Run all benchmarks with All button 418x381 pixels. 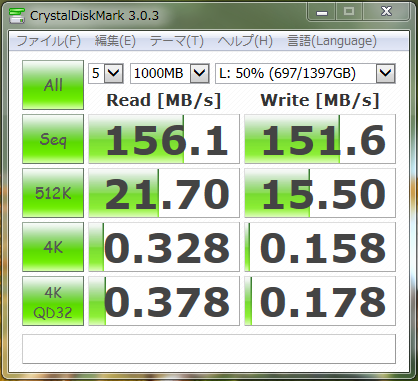(53, 85)
